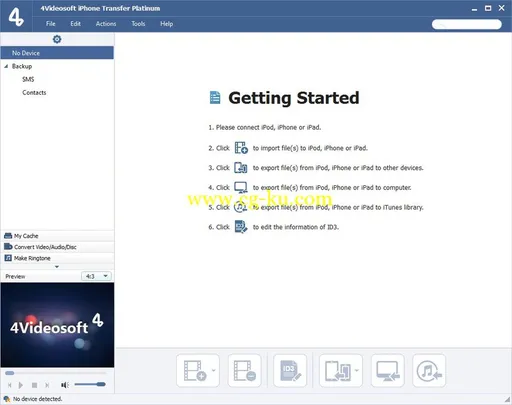Click the Convert Video/Audio/Disc icon
The image size is (512, 405).
coord(8,247)
